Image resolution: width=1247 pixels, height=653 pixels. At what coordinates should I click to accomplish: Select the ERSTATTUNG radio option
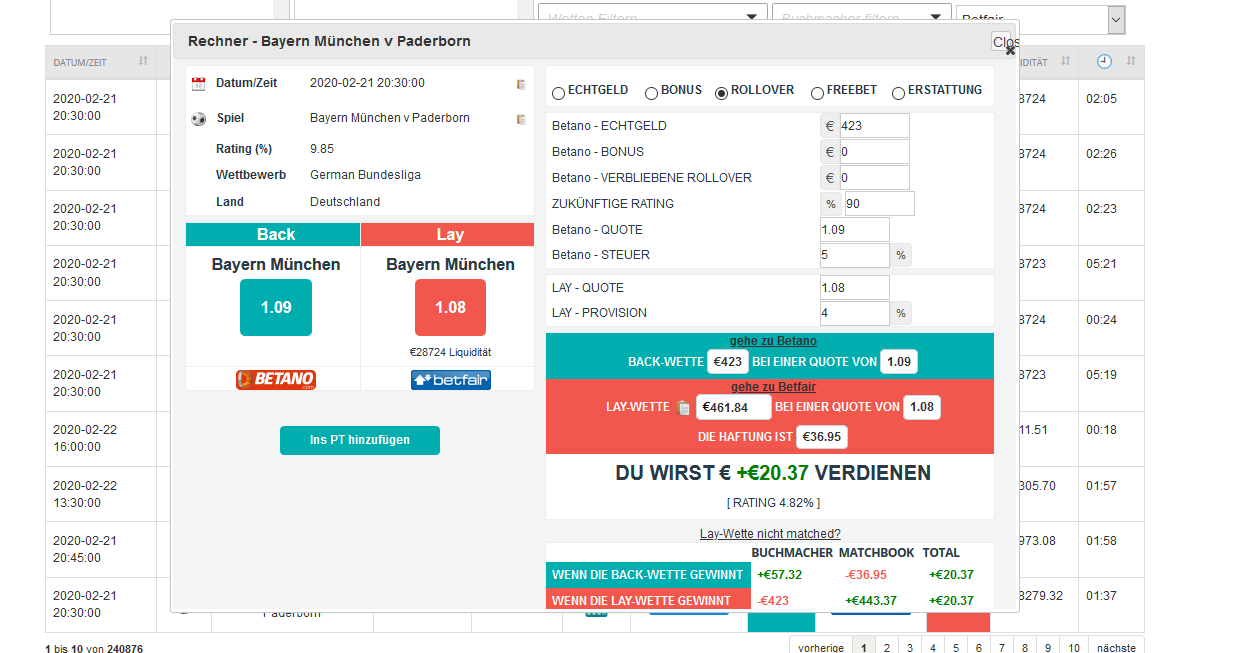coord(898,92)
